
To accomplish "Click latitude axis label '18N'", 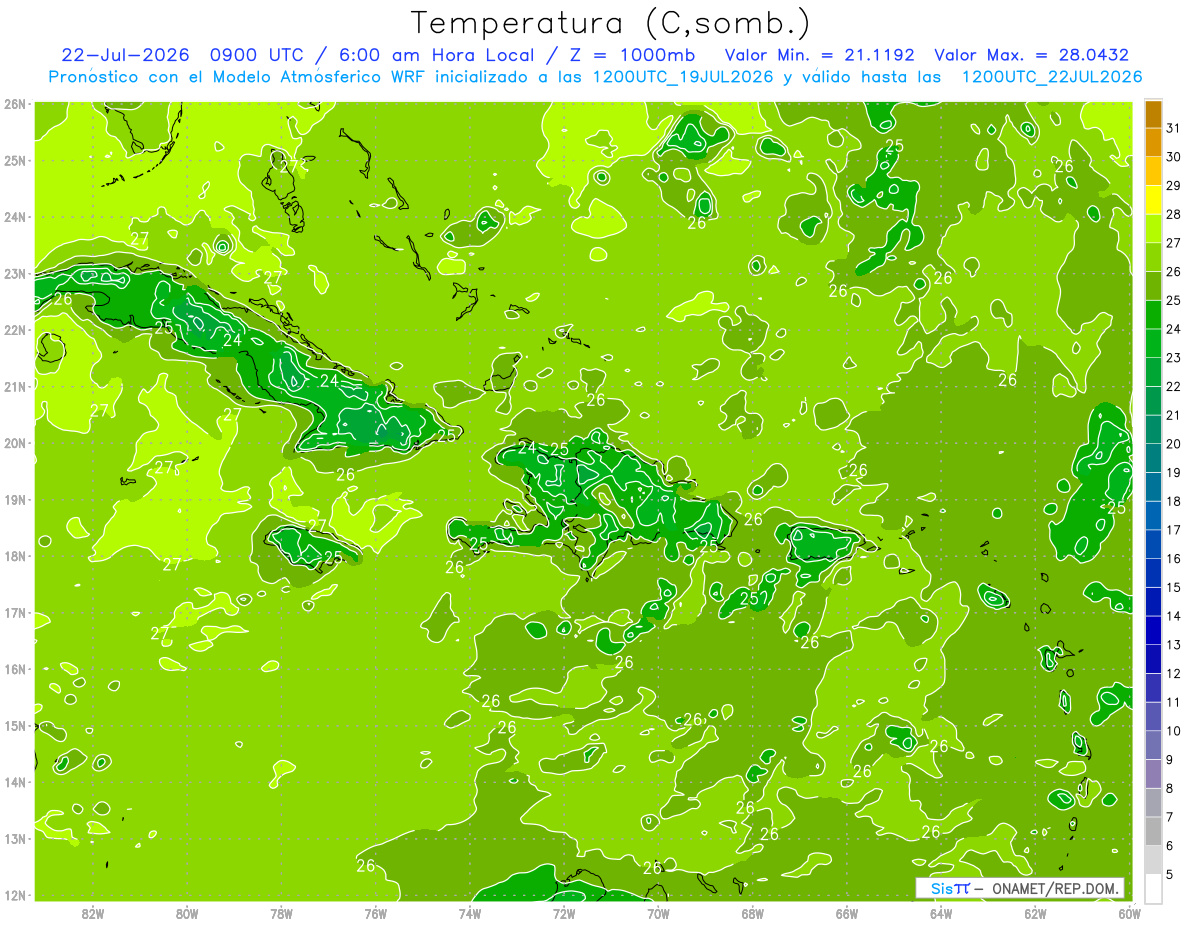I will click(x=16, y=556).
